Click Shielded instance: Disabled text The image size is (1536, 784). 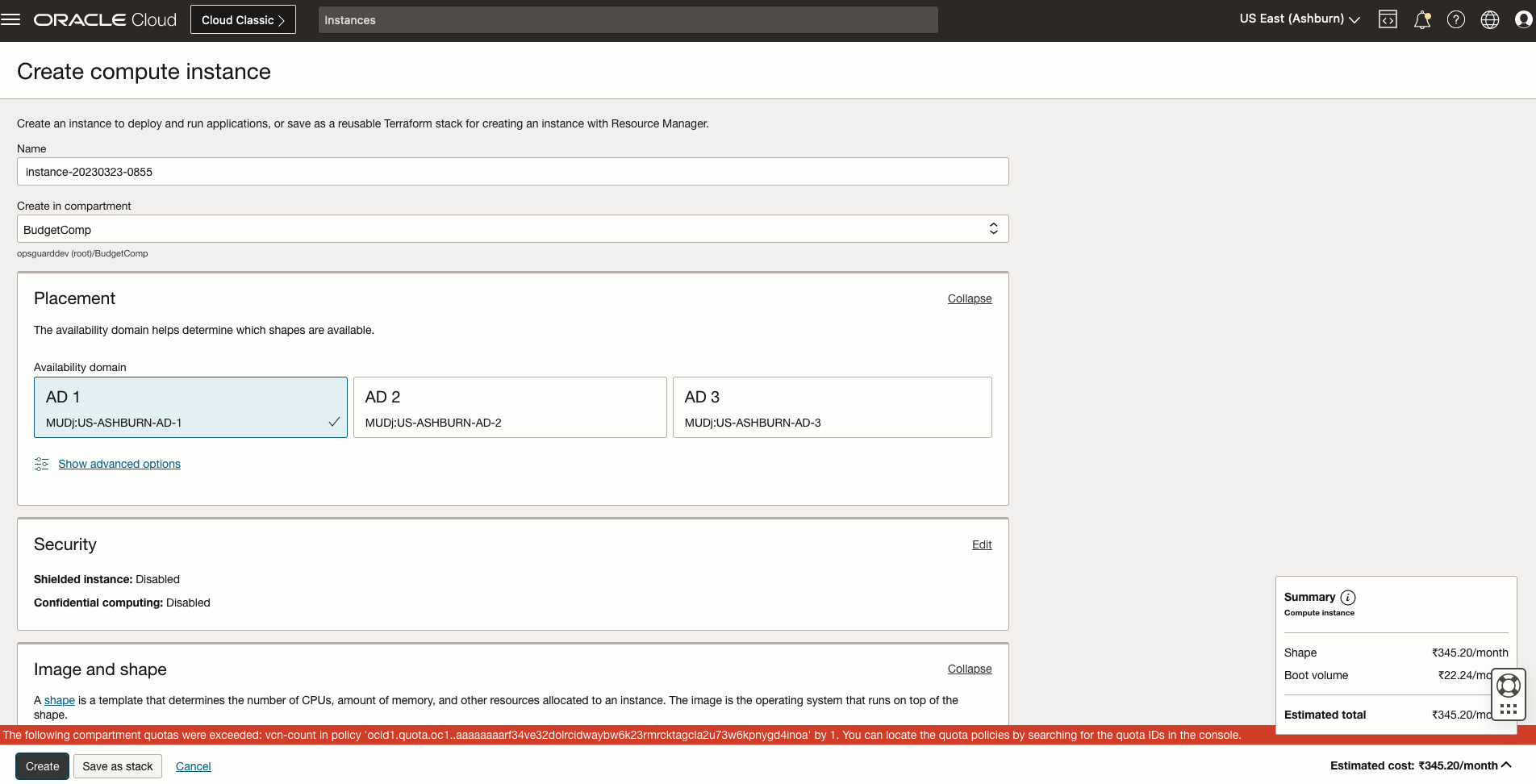106,579
